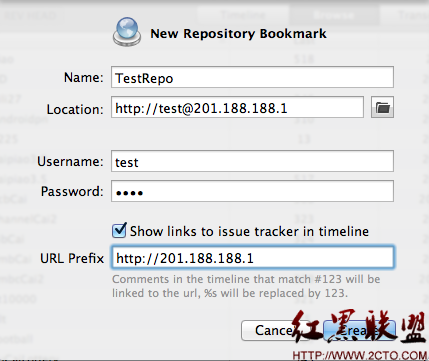This screenshot has width=429, height=361.
Task: Click the "Password:" label text
Action: pos(72,191)
